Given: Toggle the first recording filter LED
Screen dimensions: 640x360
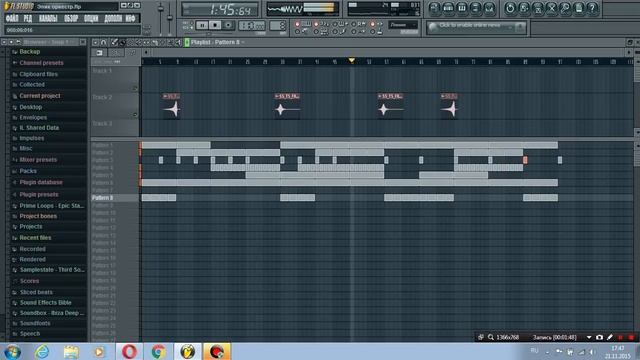Looking at the screenshot, I should pyautogui.click(x=297, y=24).
